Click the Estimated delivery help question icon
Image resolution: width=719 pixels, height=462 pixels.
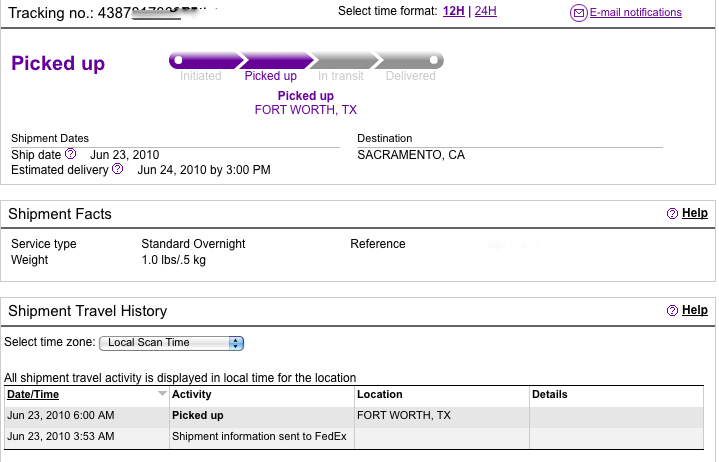(118, 170)
